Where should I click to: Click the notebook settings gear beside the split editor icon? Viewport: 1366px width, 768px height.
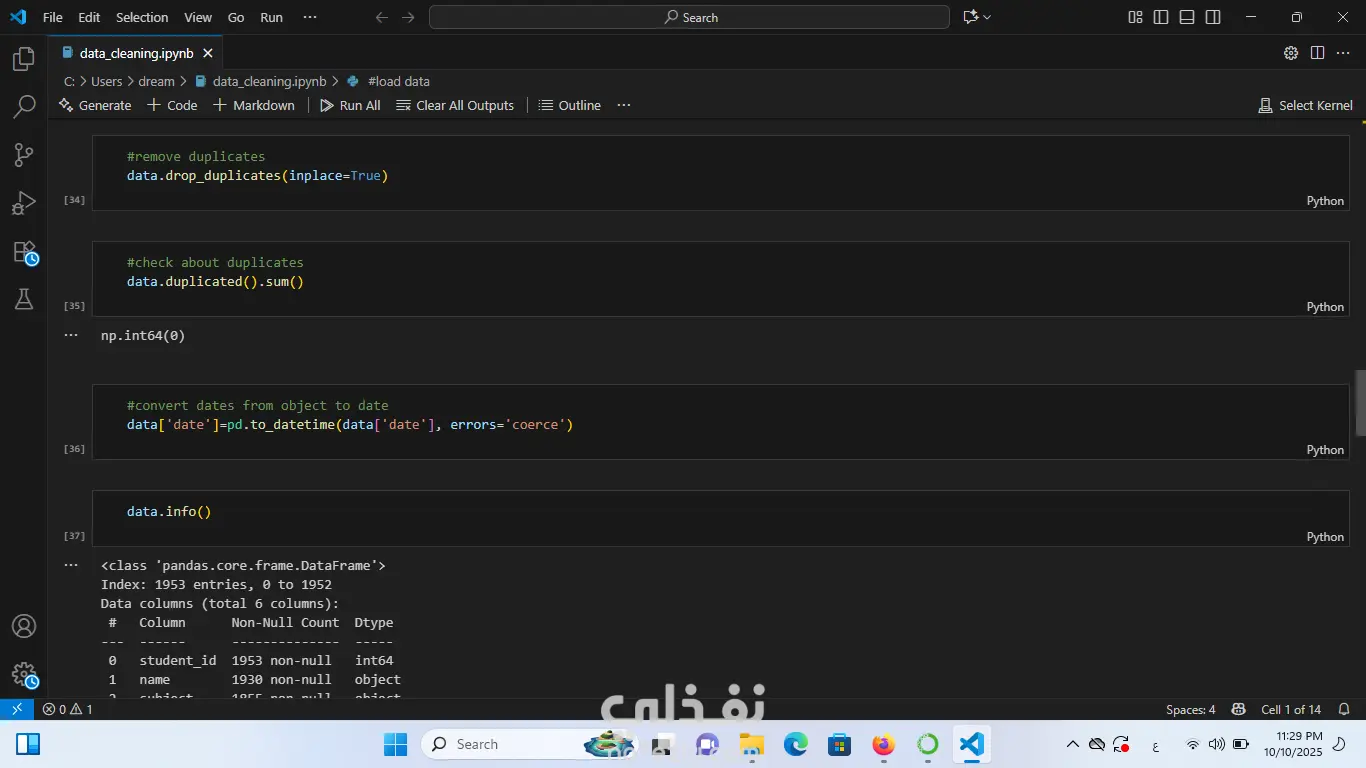(1291, 53)
